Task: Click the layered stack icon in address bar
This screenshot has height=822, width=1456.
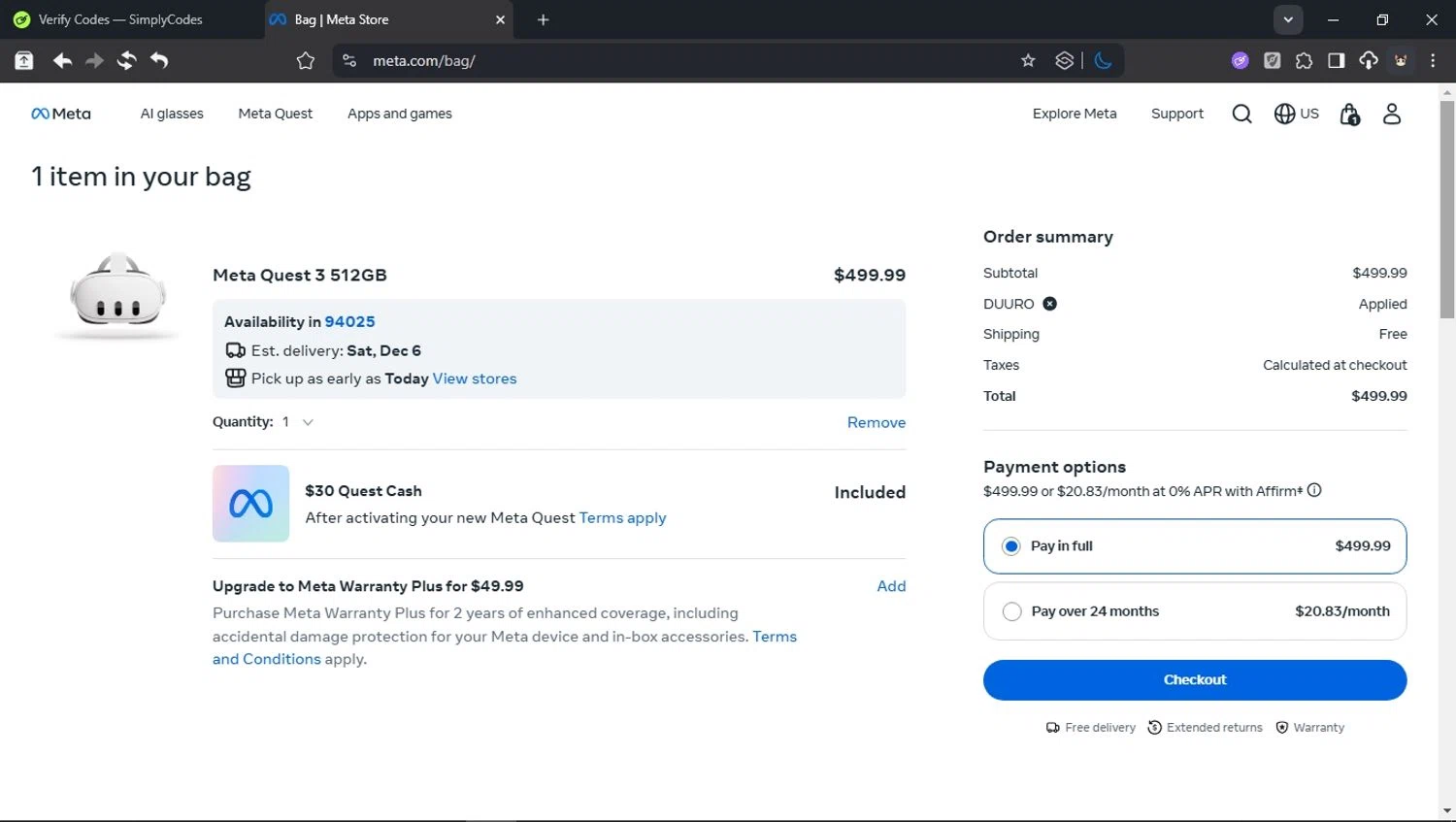Action: [x=1064, y=60]
